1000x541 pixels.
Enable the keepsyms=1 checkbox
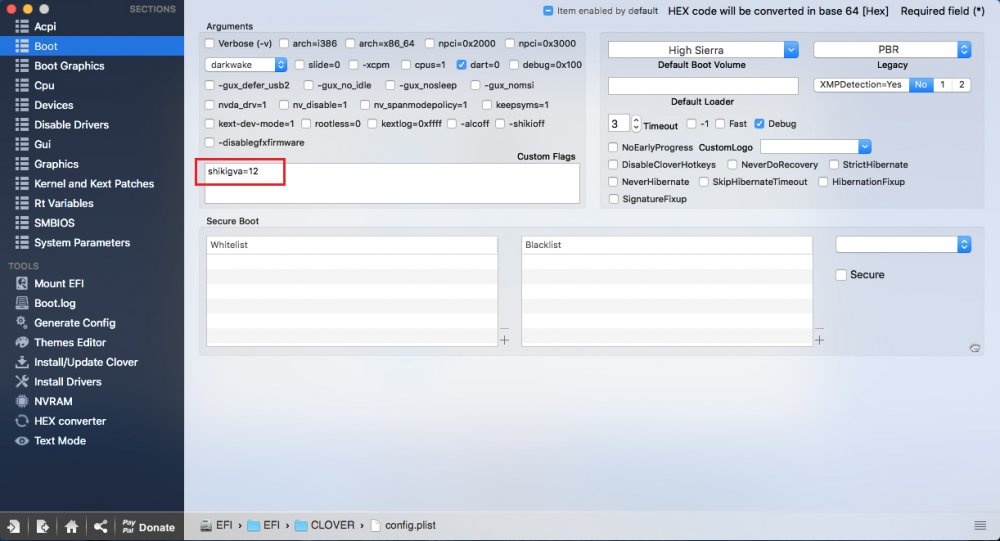(487, 105)
